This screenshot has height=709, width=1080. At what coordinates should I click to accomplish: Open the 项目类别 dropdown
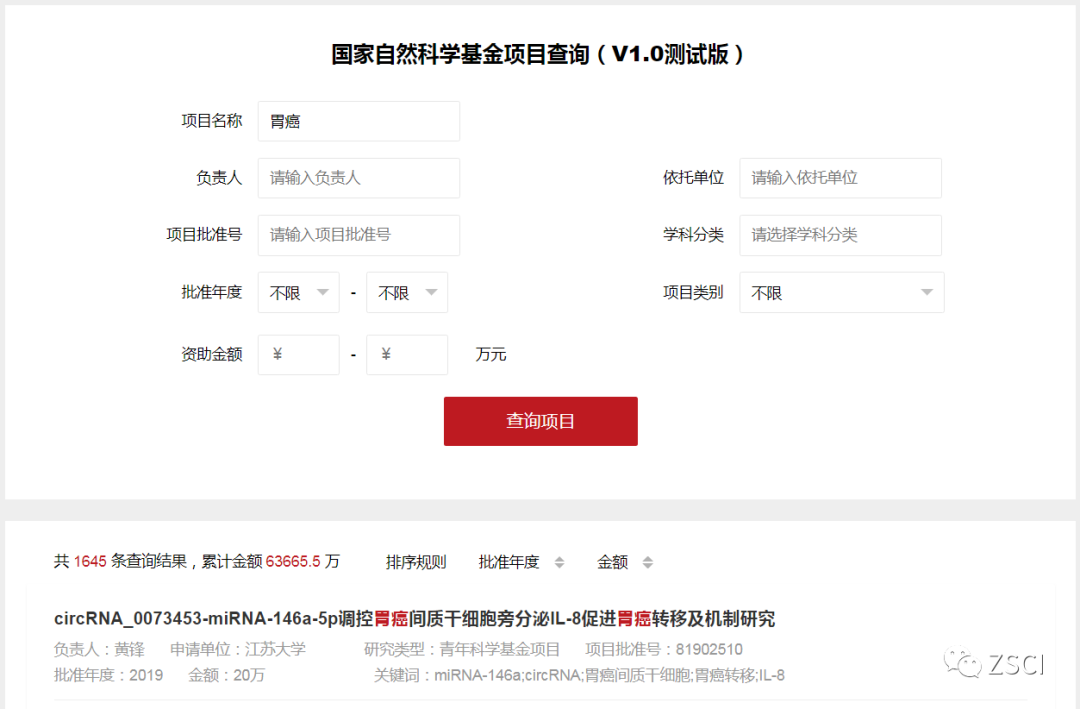841,293
